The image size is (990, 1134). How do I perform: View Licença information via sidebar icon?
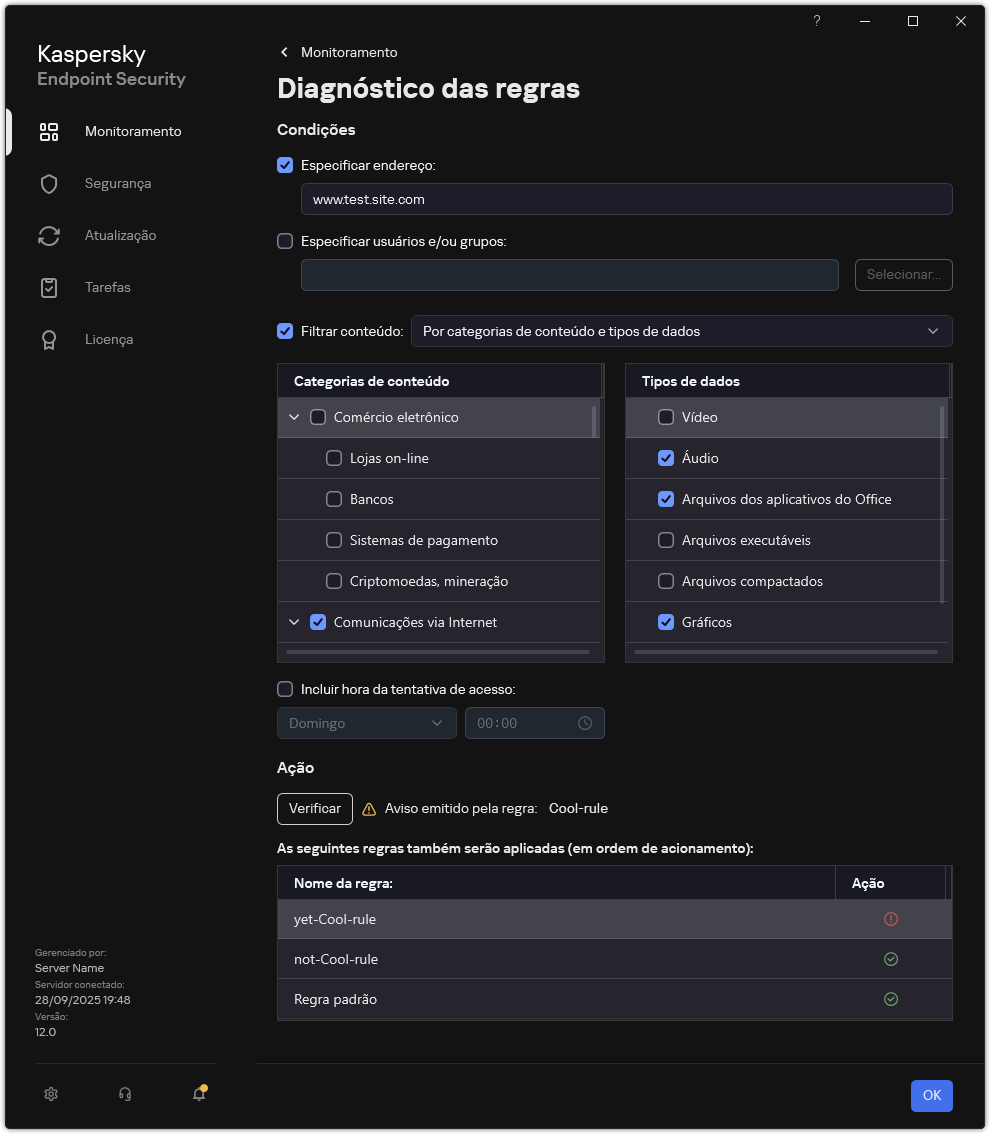[x=108, y=339]
